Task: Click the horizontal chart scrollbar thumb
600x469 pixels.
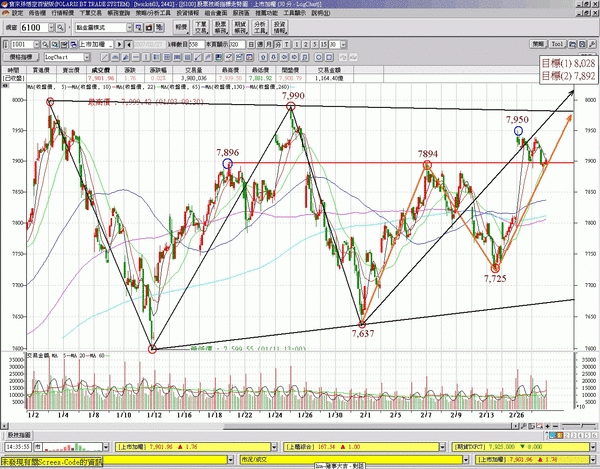Action: [x=368, y=426]
